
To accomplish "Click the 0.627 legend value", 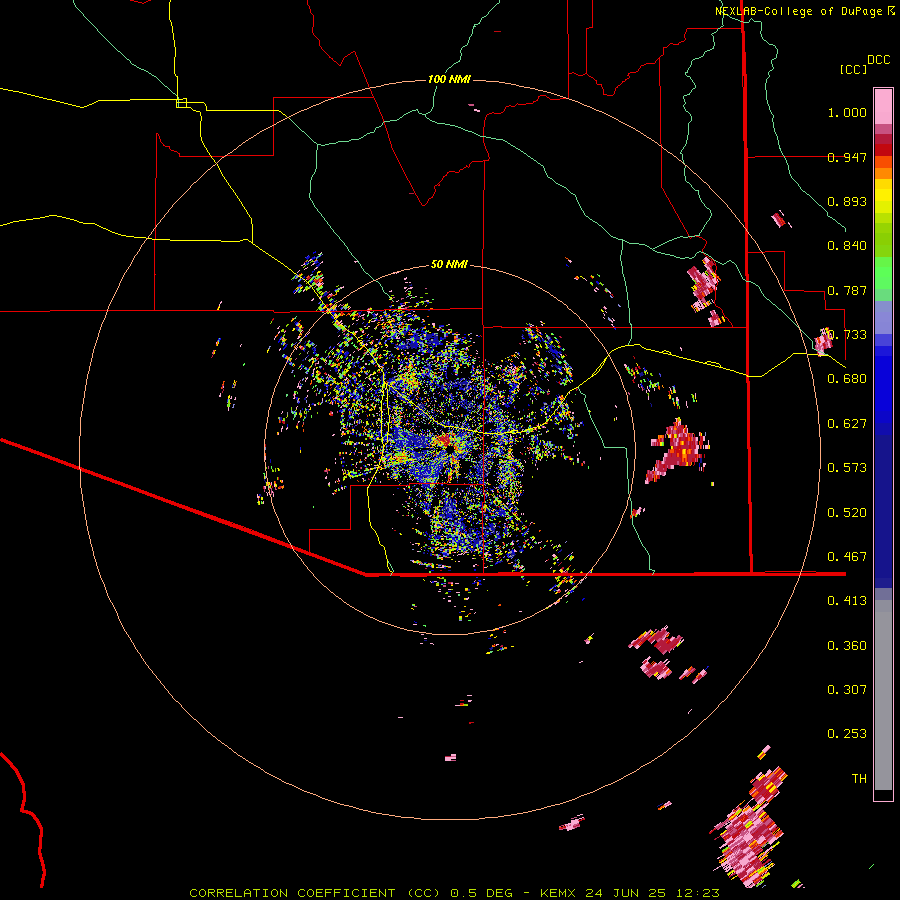I will [847, 424].
